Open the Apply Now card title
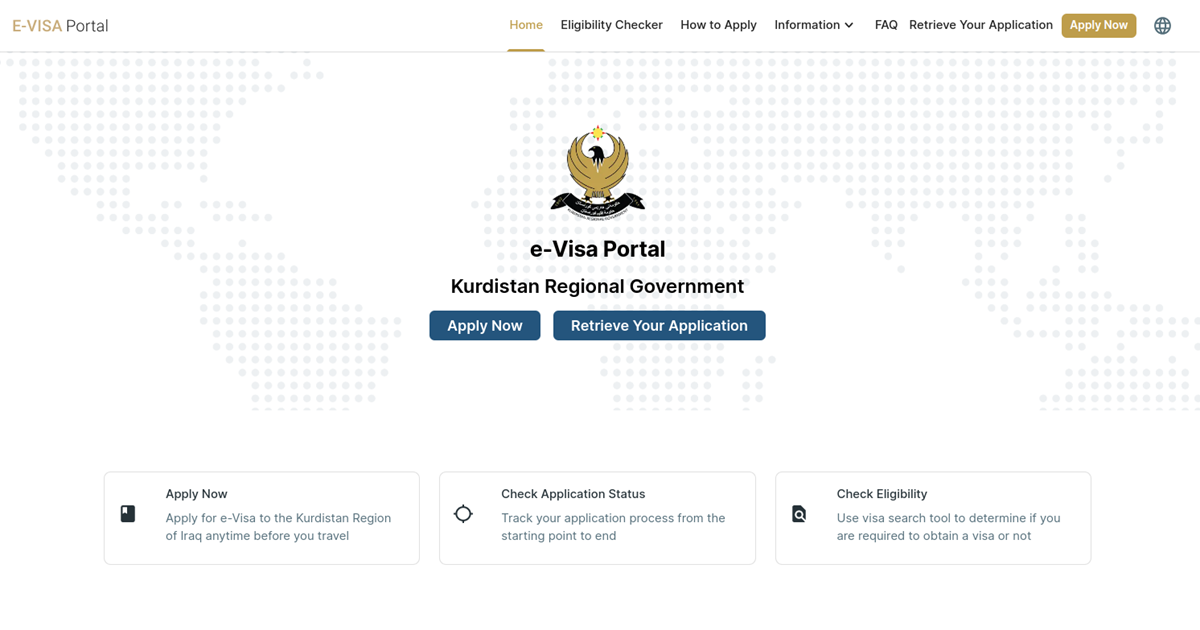 [197, 494]
